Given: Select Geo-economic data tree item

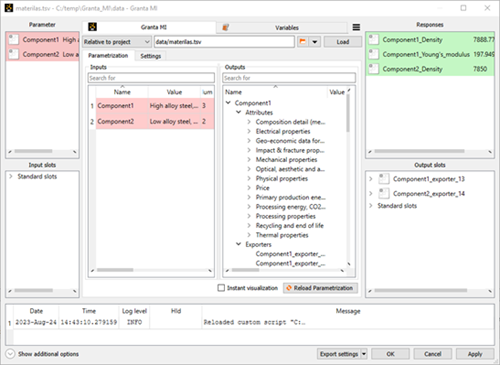Looking at the screenshot, I should pyautogui.click(x=290, y=141).
